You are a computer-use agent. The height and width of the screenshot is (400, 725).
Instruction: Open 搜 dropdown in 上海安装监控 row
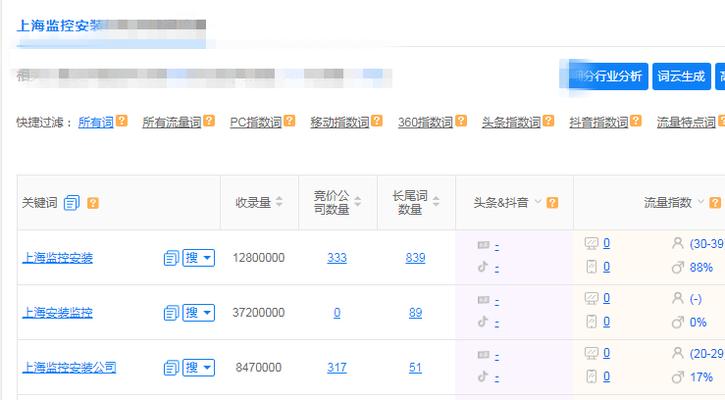[199, 313]
